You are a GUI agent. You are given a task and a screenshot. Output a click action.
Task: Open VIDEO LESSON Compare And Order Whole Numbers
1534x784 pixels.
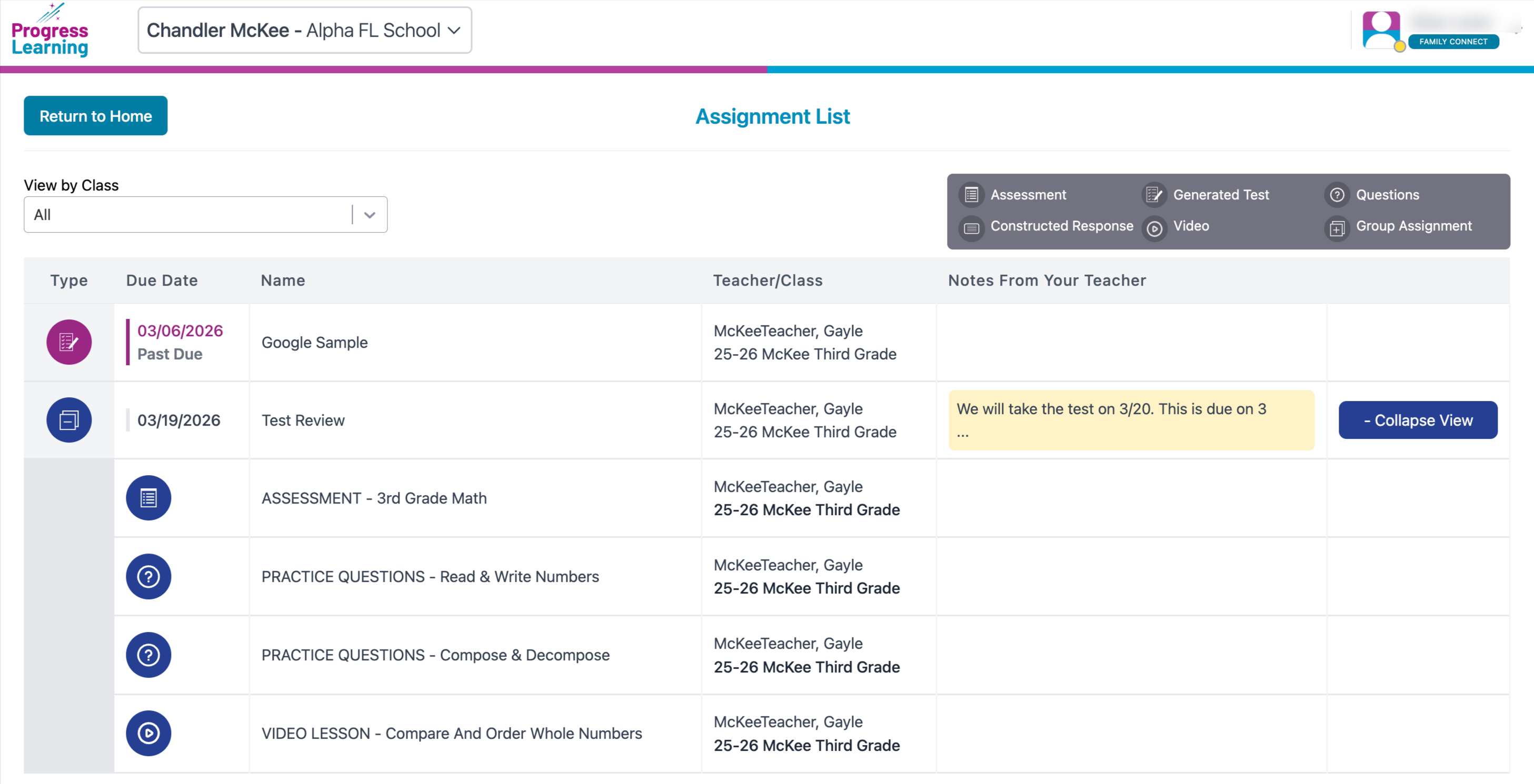click(x=451, y=733)
